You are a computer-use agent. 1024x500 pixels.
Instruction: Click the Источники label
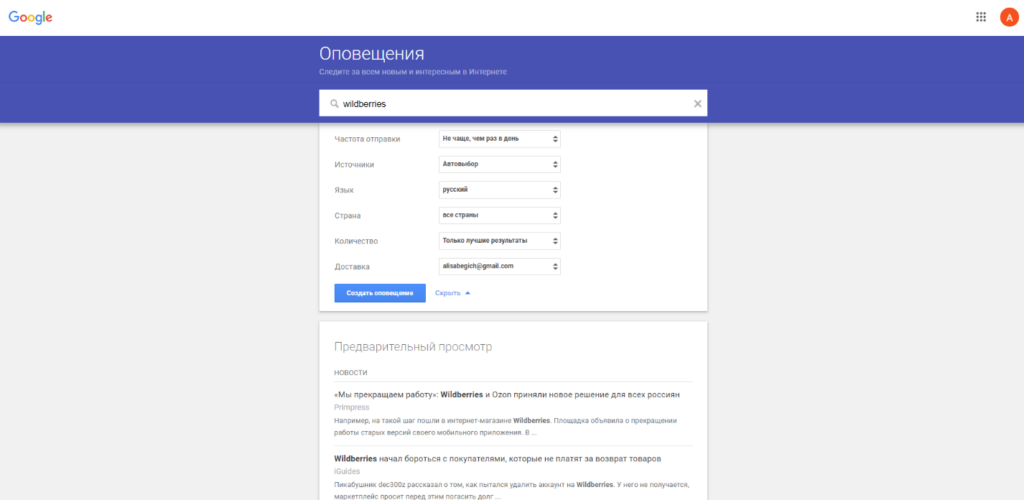click(x=354, y=164)
